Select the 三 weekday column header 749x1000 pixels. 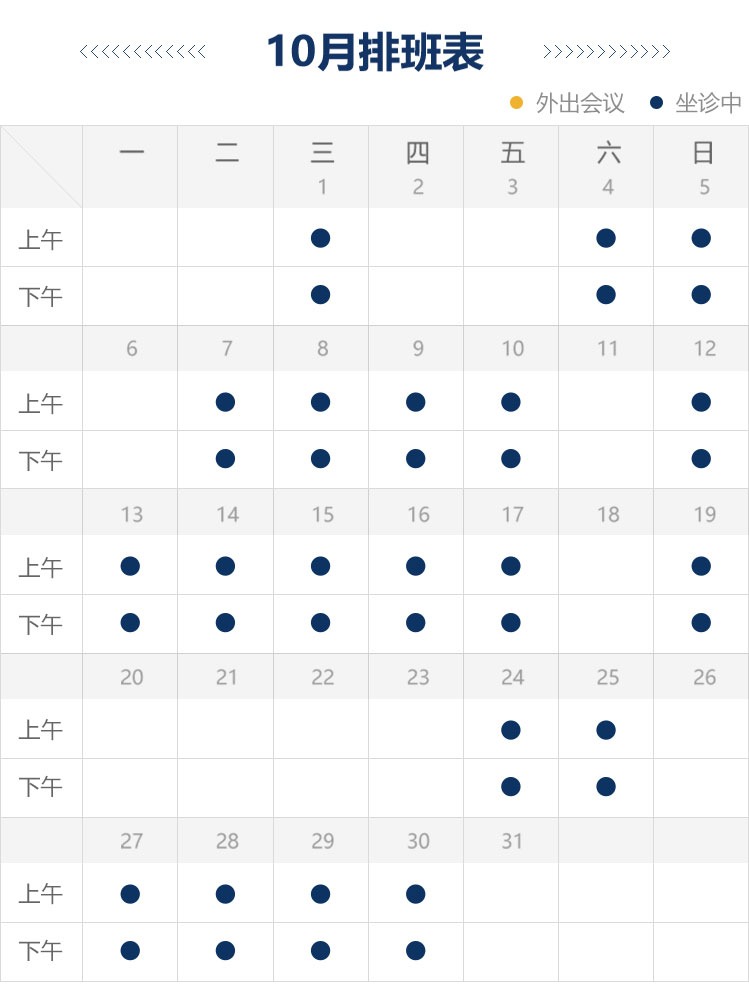(x=322, y=153)
